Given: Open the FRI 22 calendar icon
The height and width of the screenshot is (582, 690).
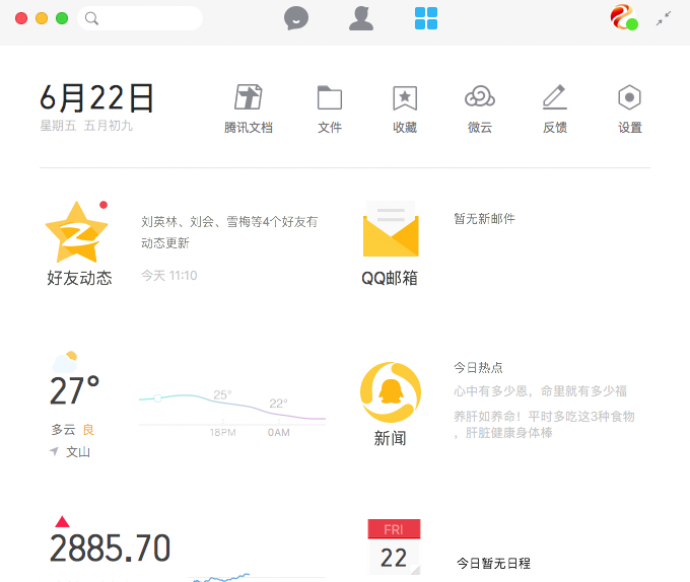Looking at the screenshot, I should pyautogui.click(x=394, y=547).
